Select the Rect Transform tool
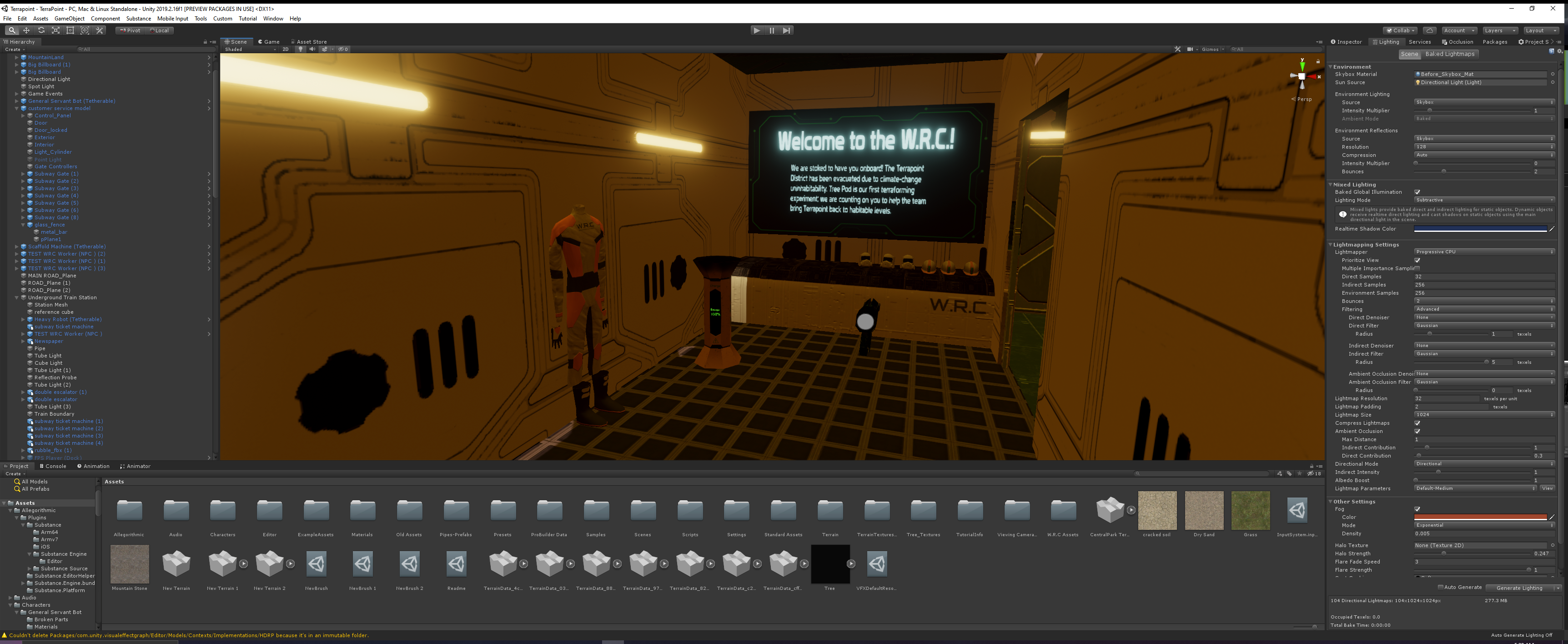The image size is (1568, 644). click(70, 30)
